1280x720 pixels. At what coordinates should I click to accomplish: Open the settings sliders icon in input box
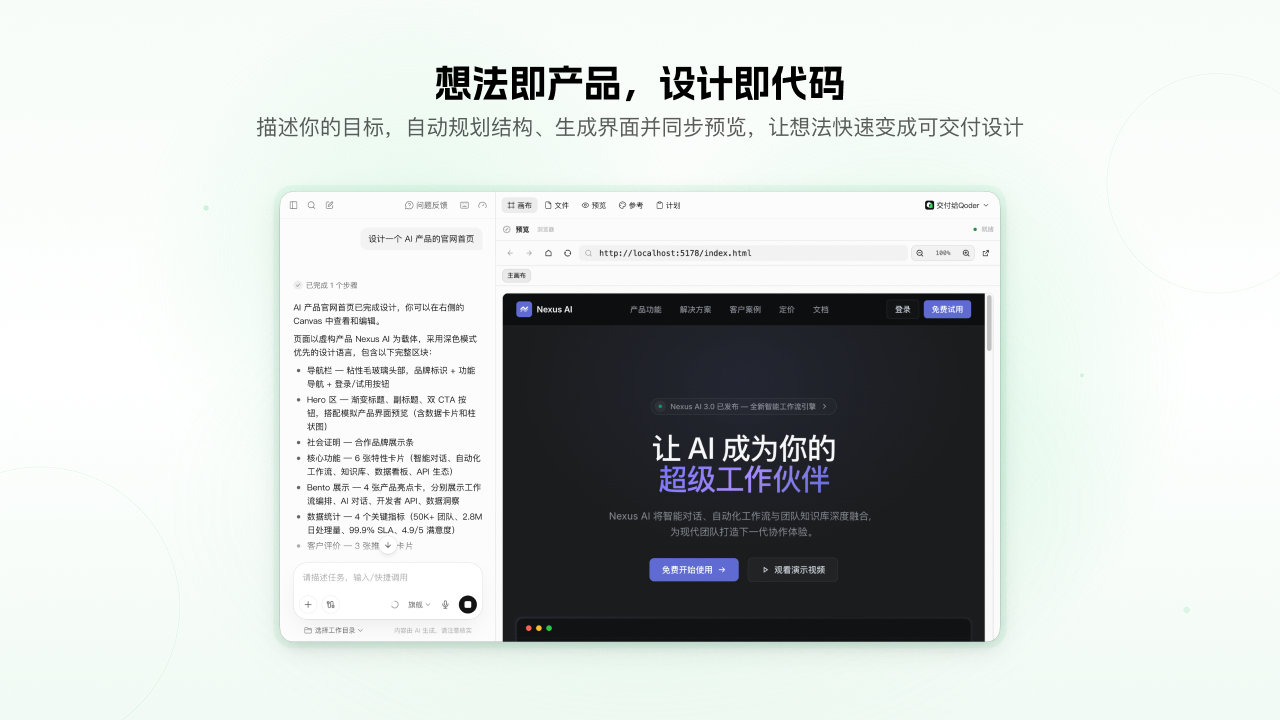pyautogui.click(x=331, y=604)
